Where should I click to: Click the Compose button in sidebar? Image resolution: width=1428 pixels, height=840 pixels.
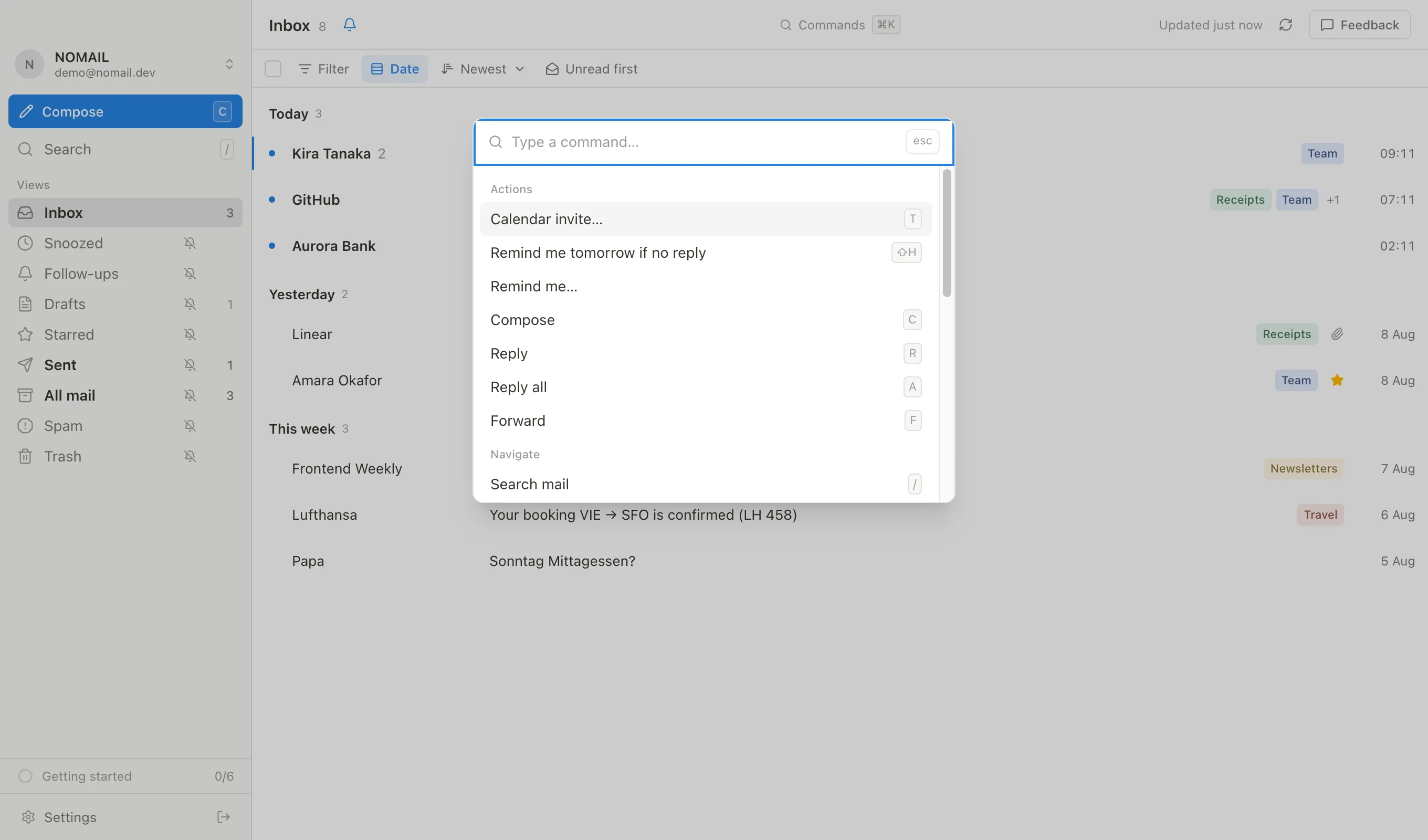tap(125, 112)
